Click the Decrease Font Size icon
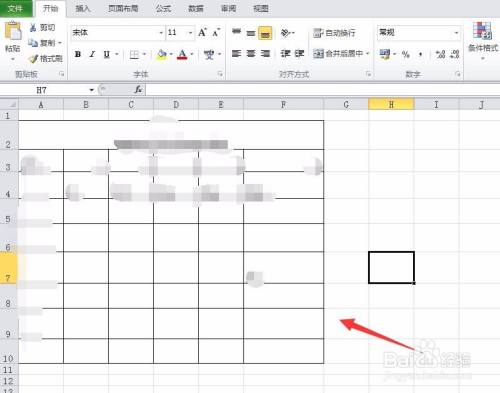Viewport: 500px width, 393px height. coord(216,33)
